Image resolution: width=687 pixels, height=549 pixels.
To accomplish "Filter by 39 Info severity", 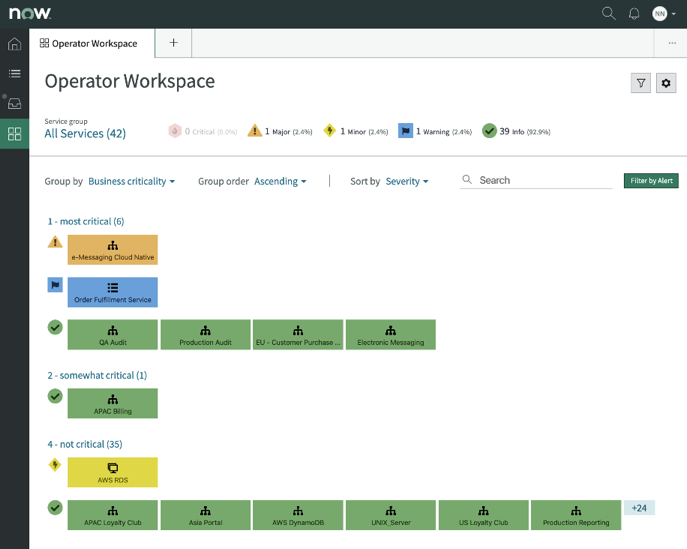I will [516, 131].
